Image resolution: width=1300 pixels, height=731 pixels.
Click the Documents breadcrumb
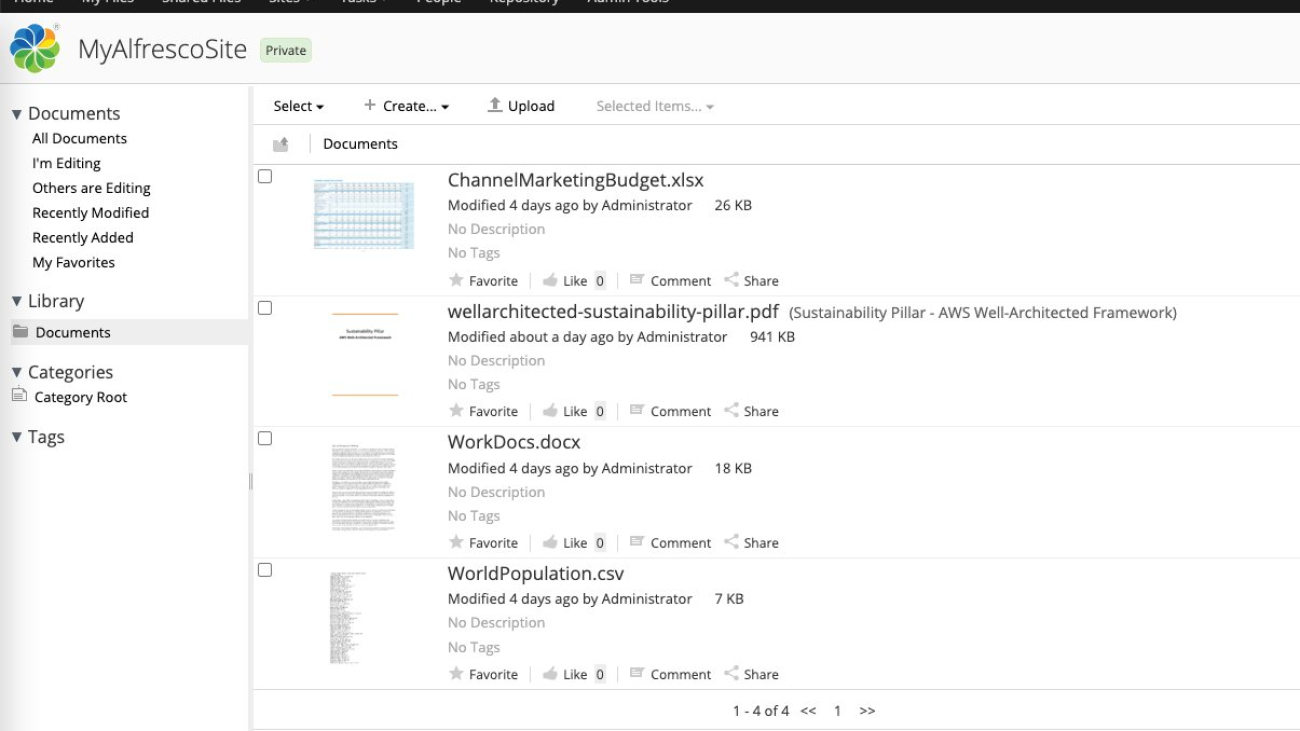coord(360,144)
